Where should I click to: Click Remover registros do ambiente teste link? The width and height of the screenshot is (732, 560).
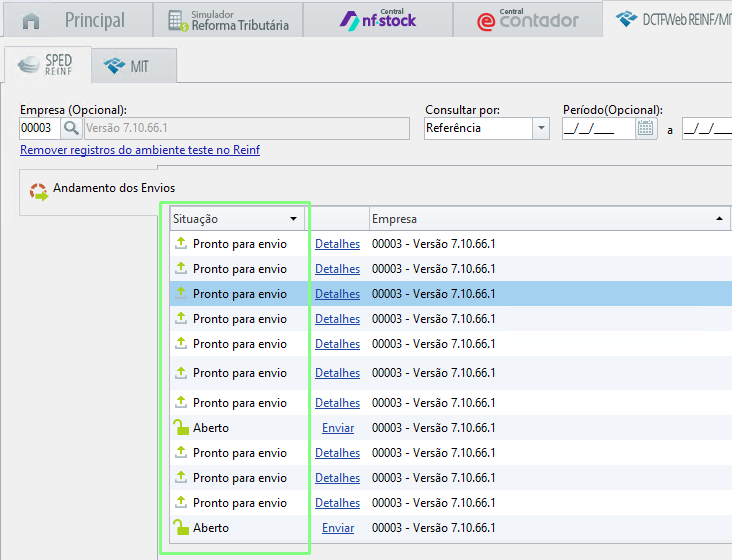click(140, 150)
